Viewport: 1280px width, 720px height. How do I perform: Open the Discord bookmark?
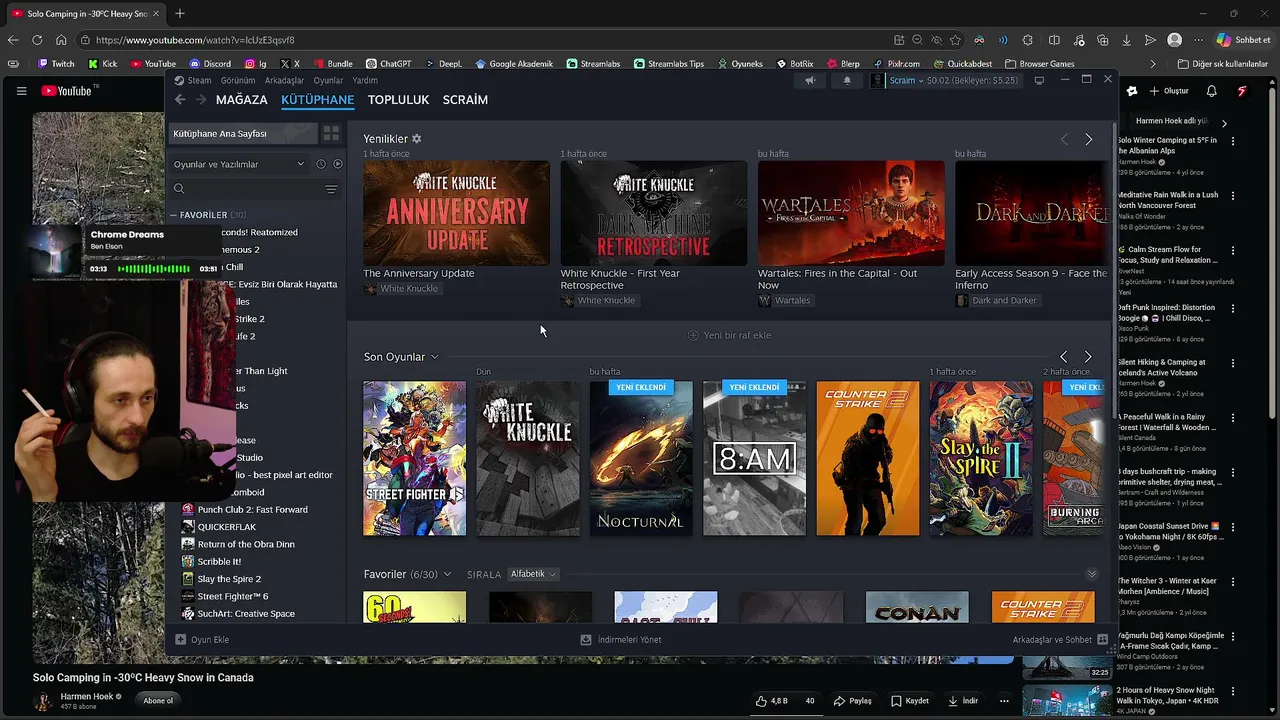pos(209,64)
